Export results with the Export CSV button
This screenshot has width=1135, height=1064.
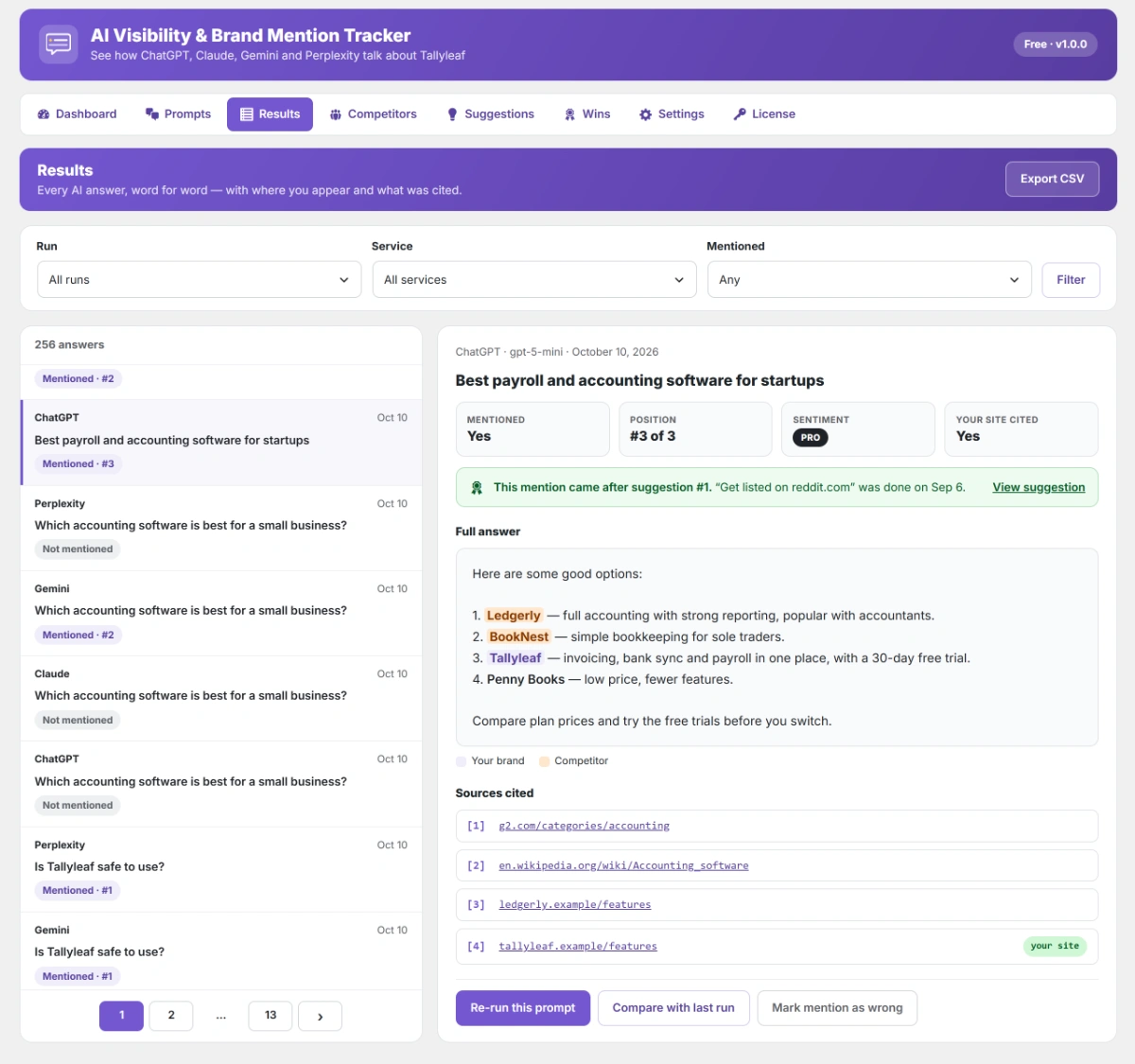pos(1052,179)
